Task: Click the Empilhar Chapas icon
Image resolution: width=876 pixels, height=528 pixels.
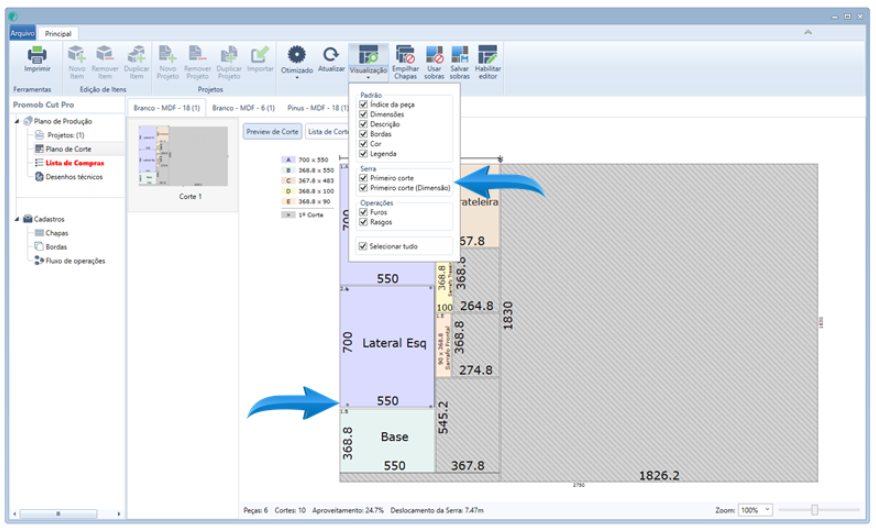Action: tap(405, 54)
